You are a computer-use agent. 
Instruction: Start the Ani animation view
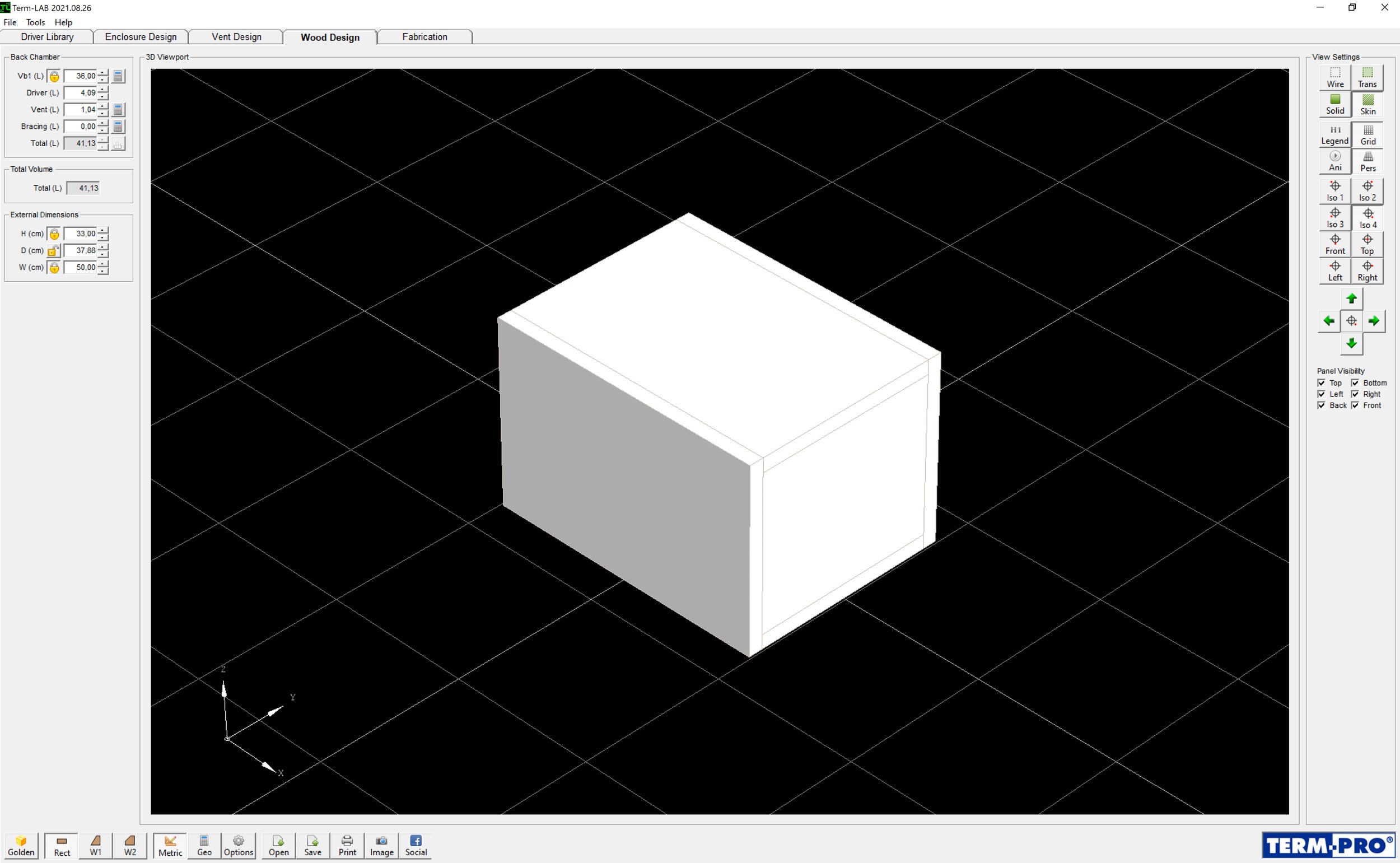1334,161
